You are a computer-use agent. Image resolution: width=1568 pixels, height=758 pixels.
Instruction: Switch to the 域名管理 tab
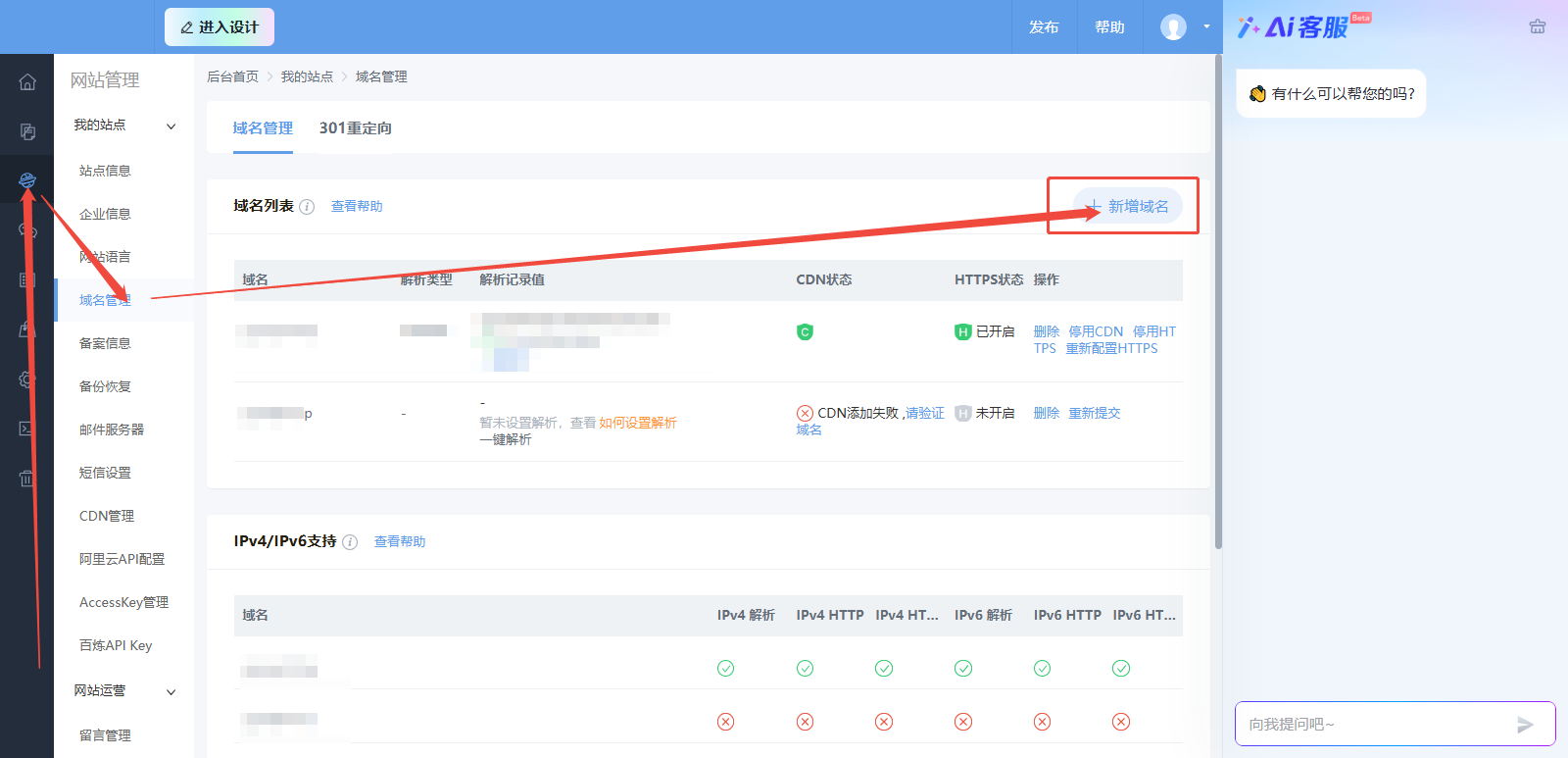click(x=263, y=128)
